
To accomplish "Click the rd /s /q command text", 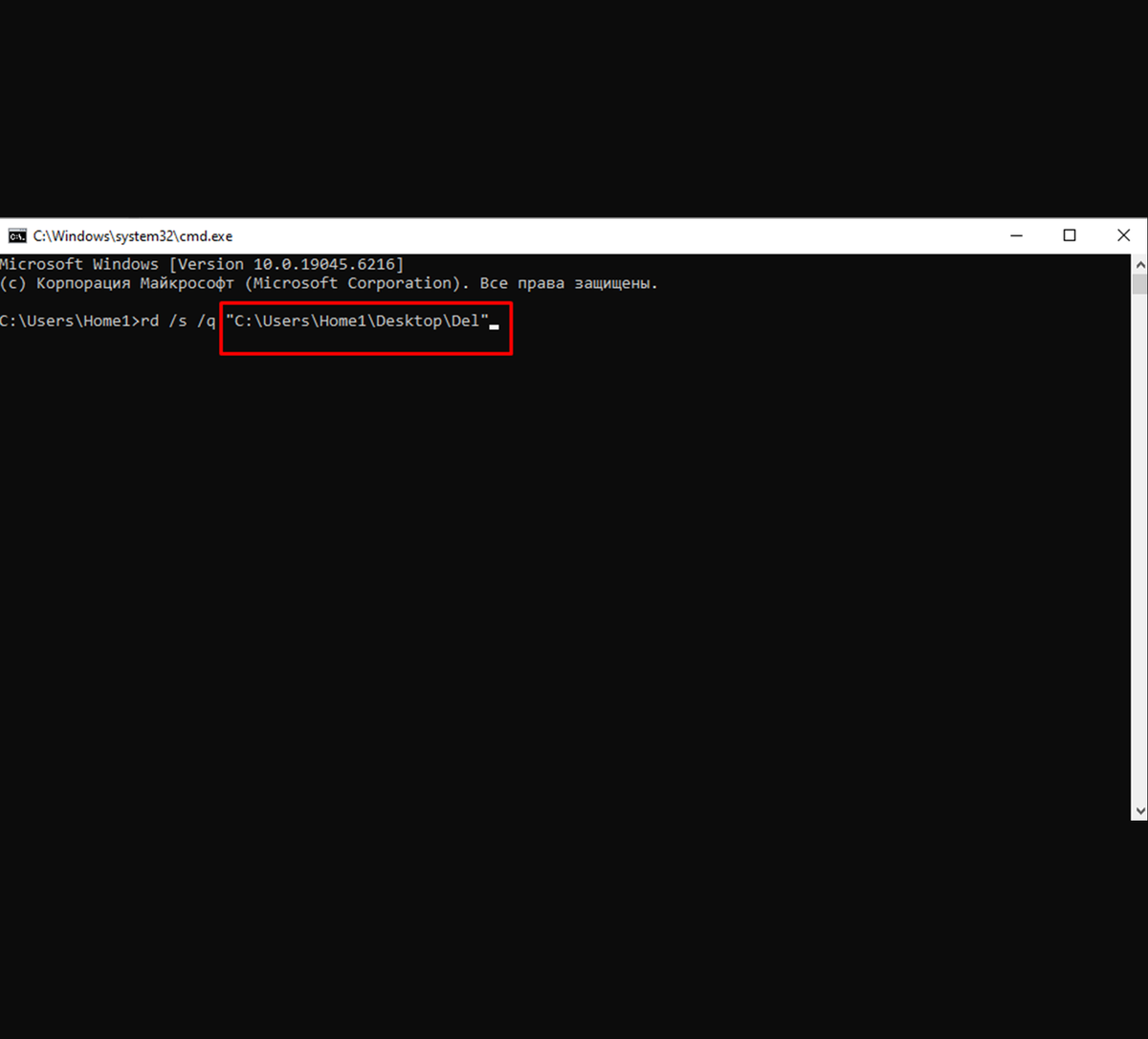I will tap(178, 321).
